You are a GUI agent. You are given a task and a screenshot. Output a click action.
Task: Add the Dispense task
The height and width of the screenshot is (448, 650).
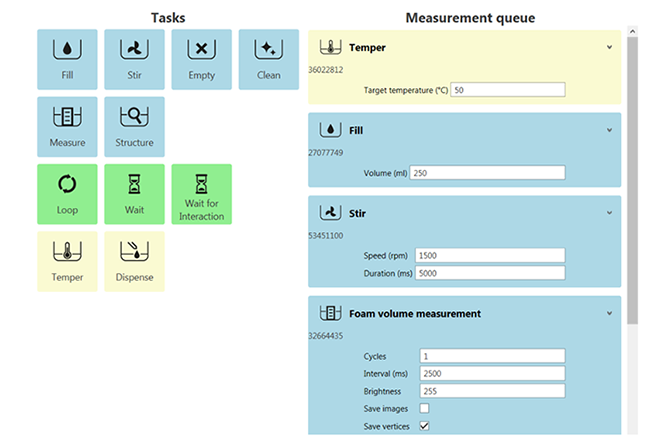coord(134,261)
